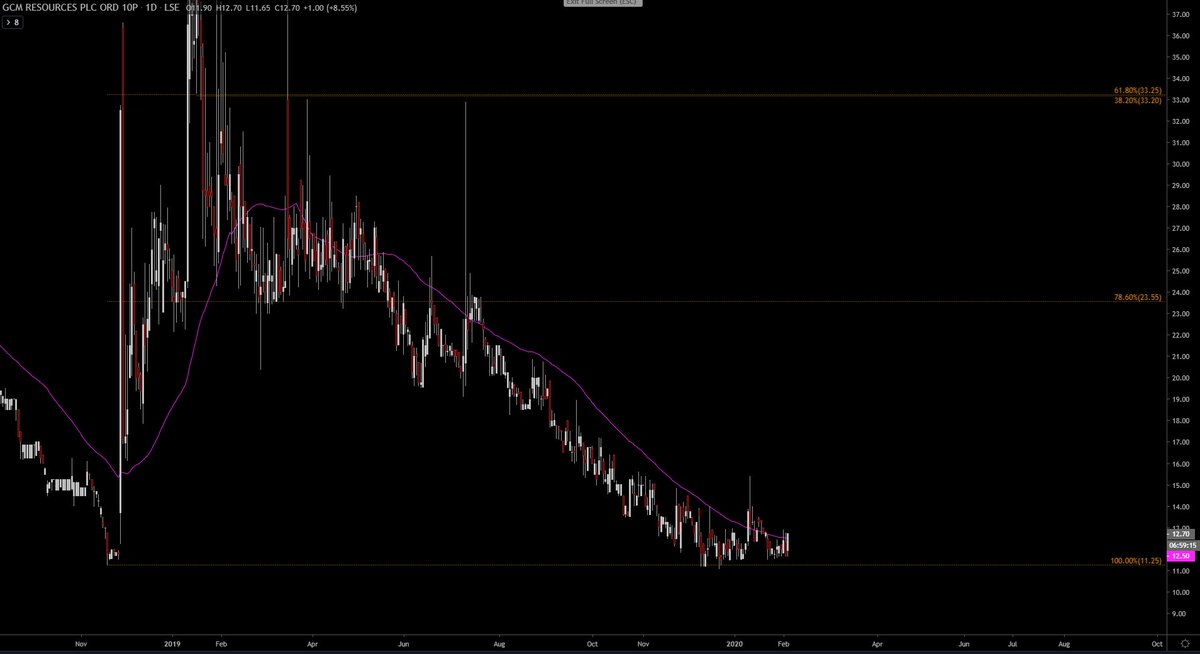1200x654 pixels.
Task: Click the 37.00 price scale label
Action: pyautogui.click(x=1180, y=15)
